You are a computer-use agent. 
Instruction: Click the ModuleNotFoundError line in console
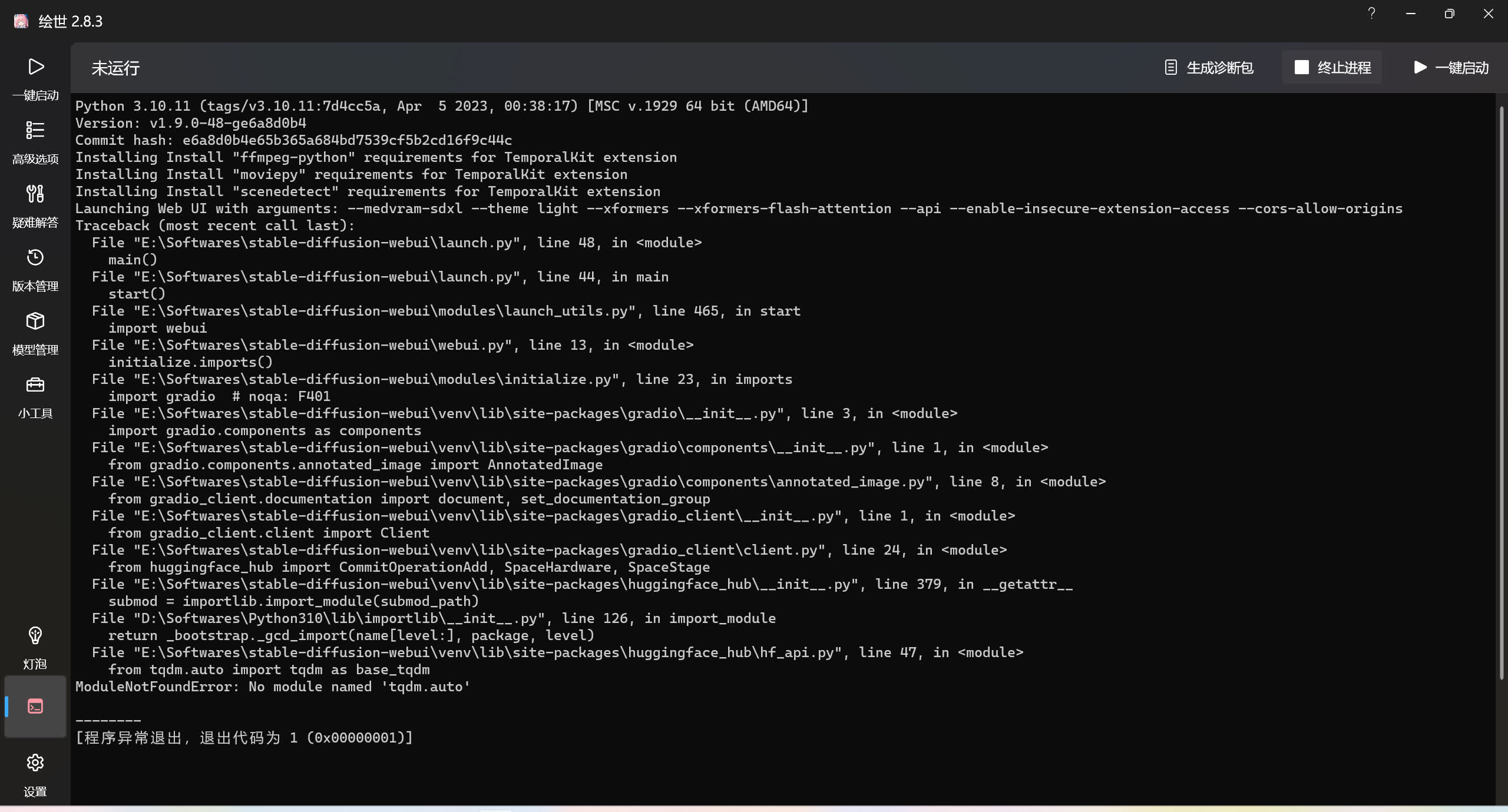click(272, 687)
